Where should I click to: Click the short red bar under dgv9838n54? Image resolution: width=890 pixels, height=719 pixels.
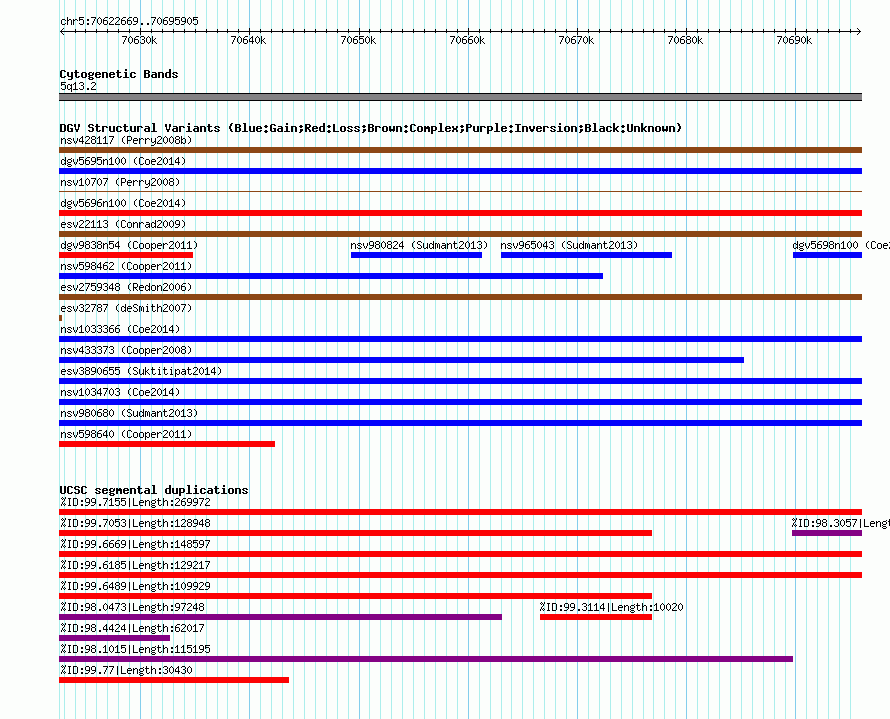point(126,255)
